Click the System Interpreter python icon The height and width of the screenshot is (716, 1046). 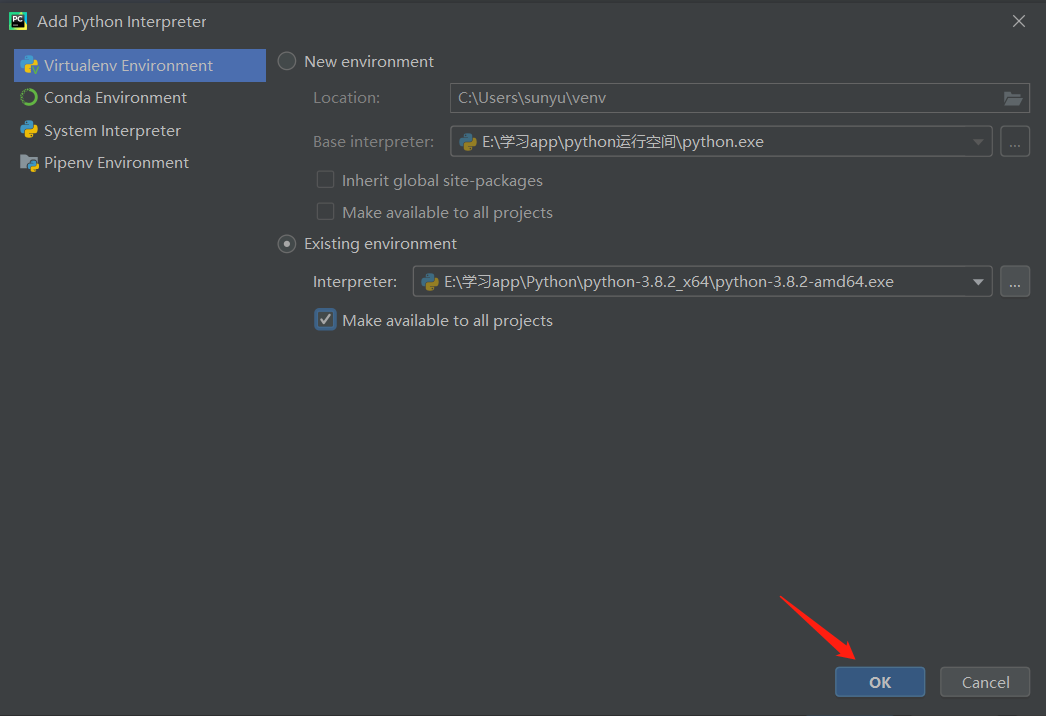click(x=29, y=129)
